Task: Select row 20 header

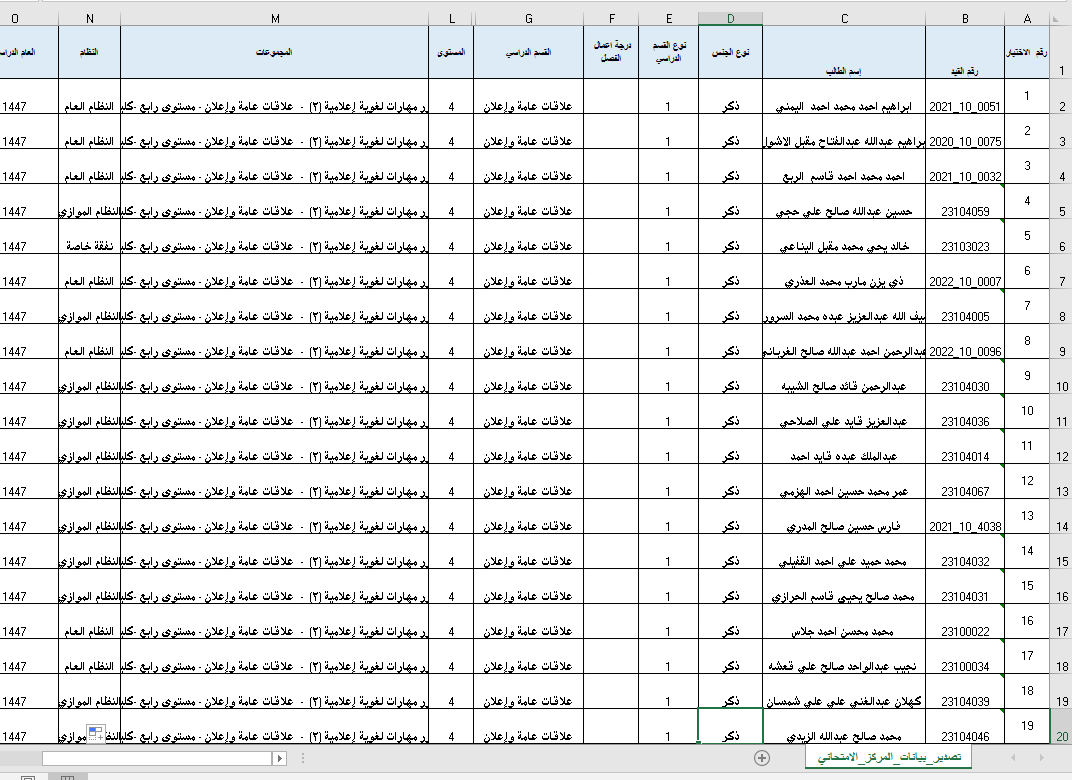Action: [x=1060, y=736]
